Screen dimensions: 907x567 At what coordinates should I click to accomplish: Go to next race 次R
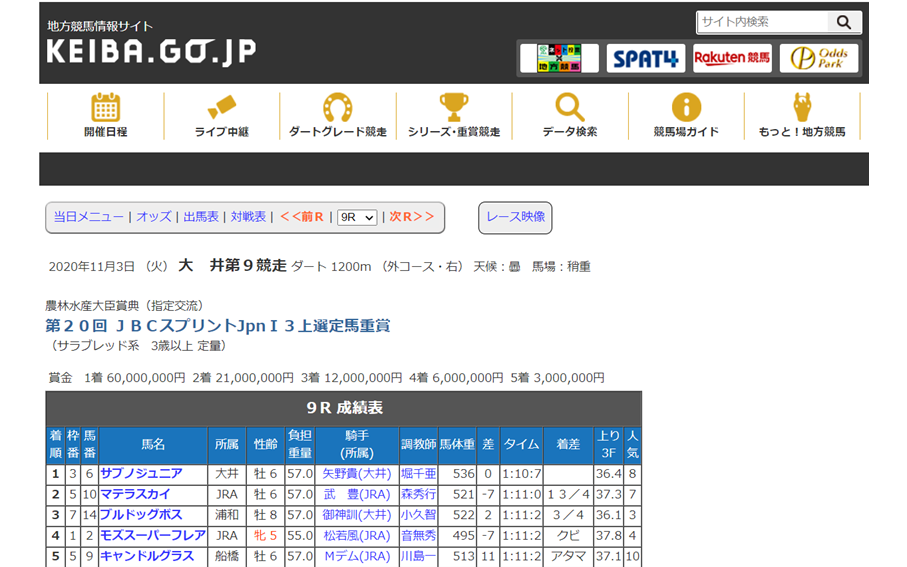point(412,217)
